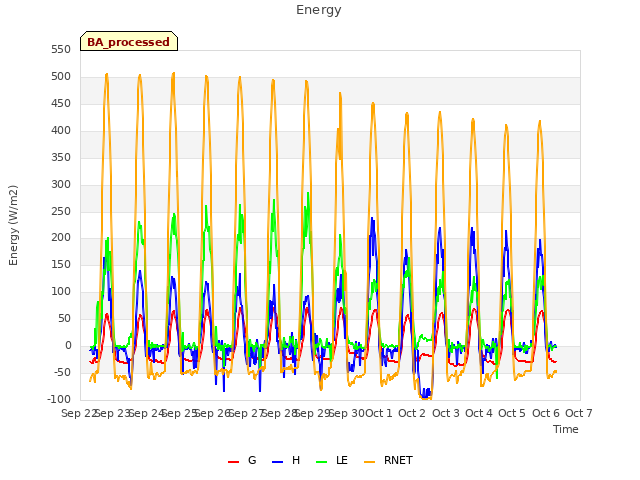
Task: Click the 300 y-axis tick label
Action: pyautogui.click(x=61, y=184)
